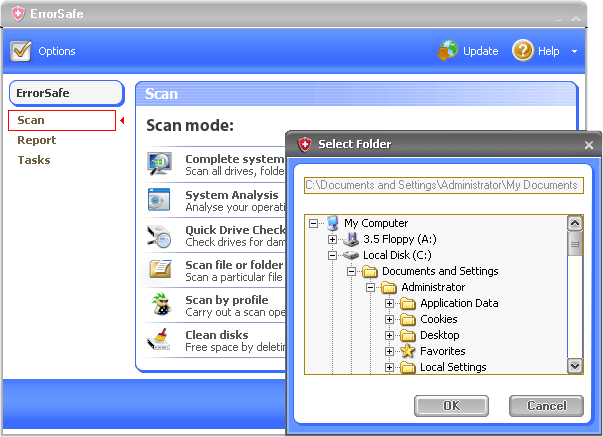Close the Select Folder dialog
This screenshot has height=437, width=603.
coord(589,145)
